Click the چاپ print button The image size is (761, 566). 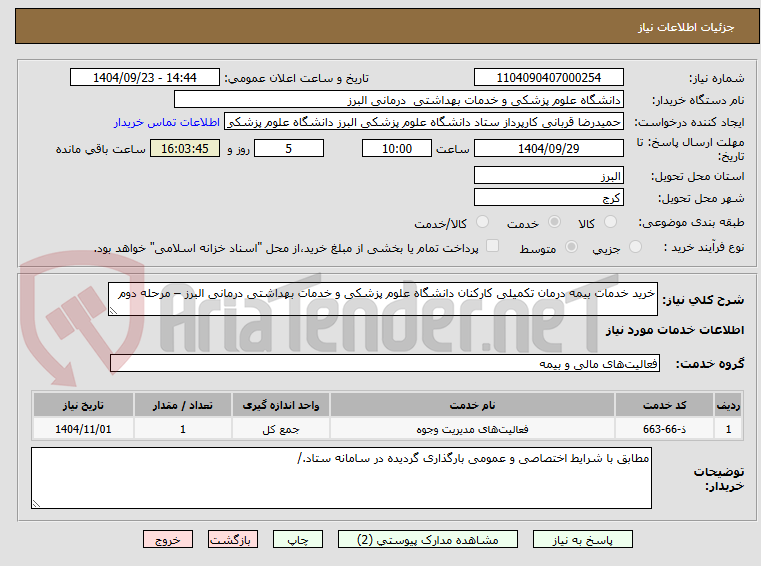point(298,539)
